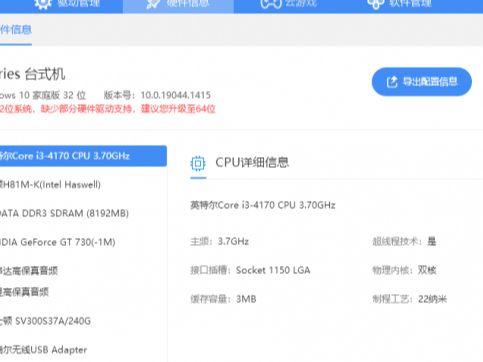Click the 物理内核: 双核 entry
This screenshot has width=483, height=362.
pos(404,270)
